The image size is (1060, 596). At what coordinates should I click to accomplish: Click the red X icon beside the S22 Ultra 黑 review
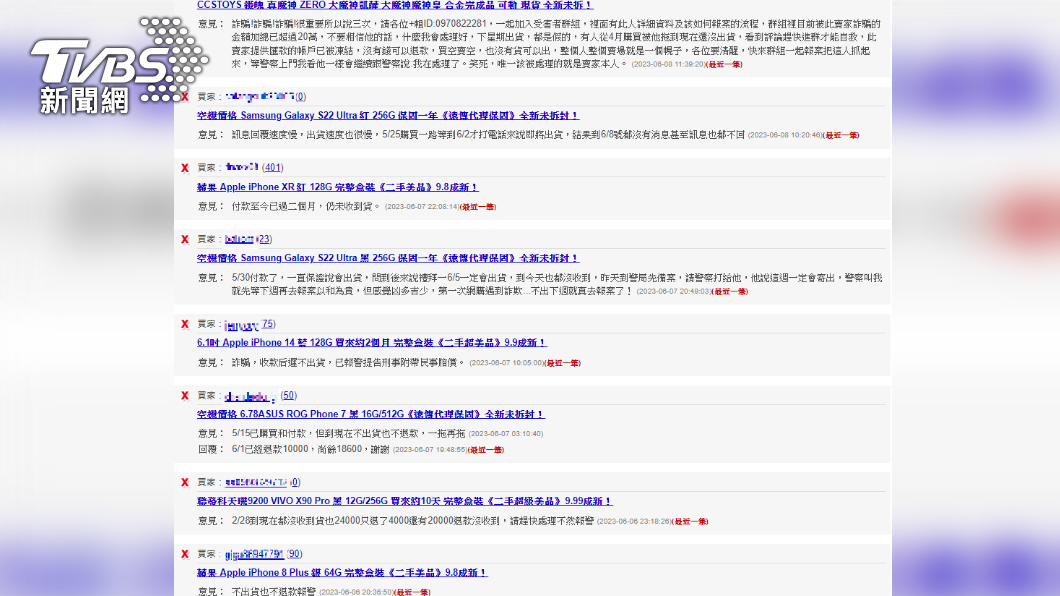coord(185,239)
